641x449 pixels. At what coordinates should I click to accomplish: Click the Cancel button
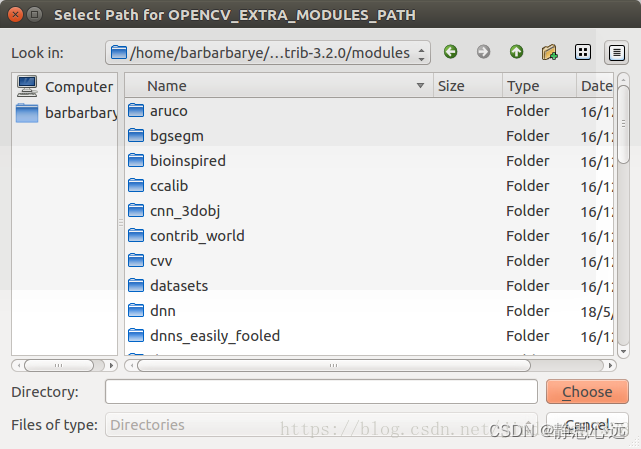tap(587, 424)
